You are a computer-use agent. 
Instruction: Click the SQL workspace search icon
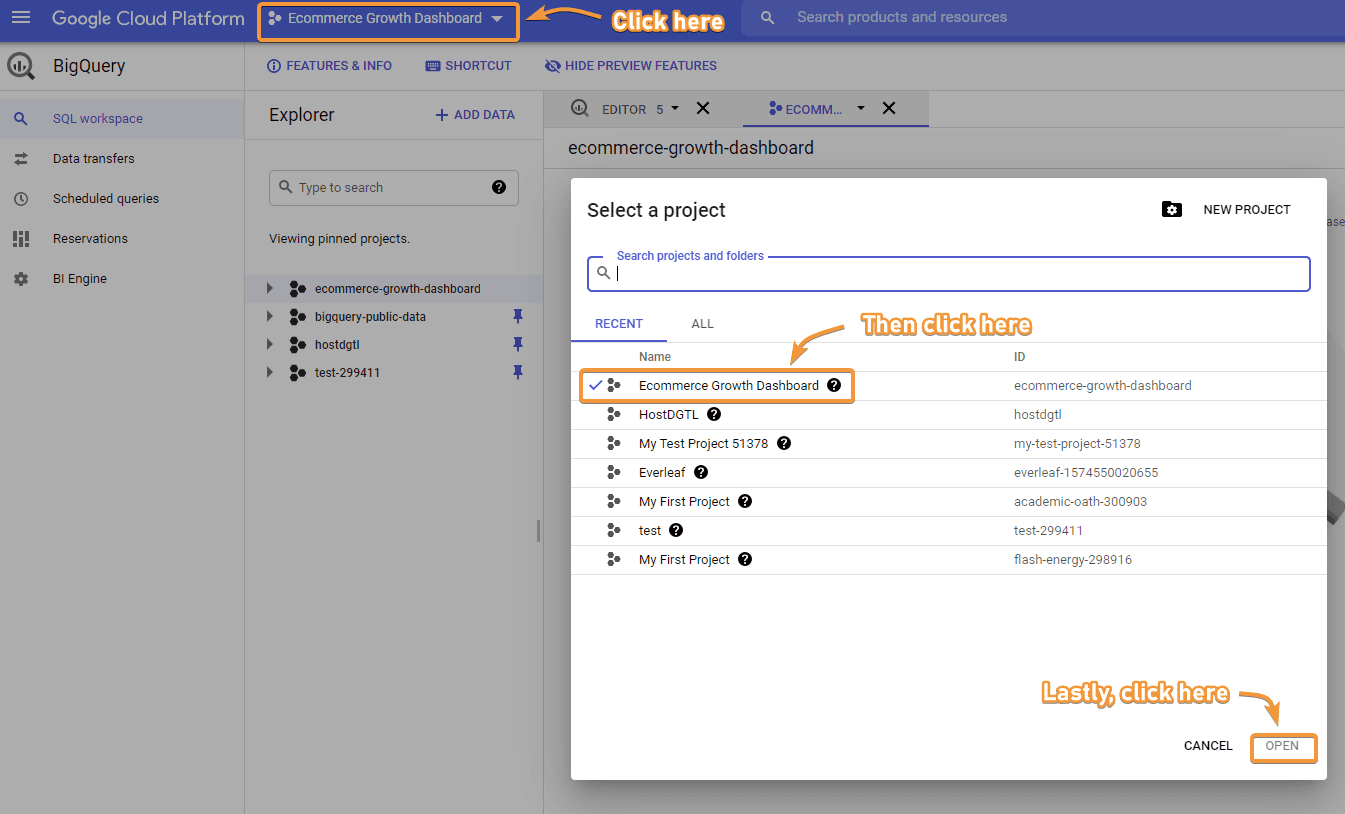coord(20,119)
